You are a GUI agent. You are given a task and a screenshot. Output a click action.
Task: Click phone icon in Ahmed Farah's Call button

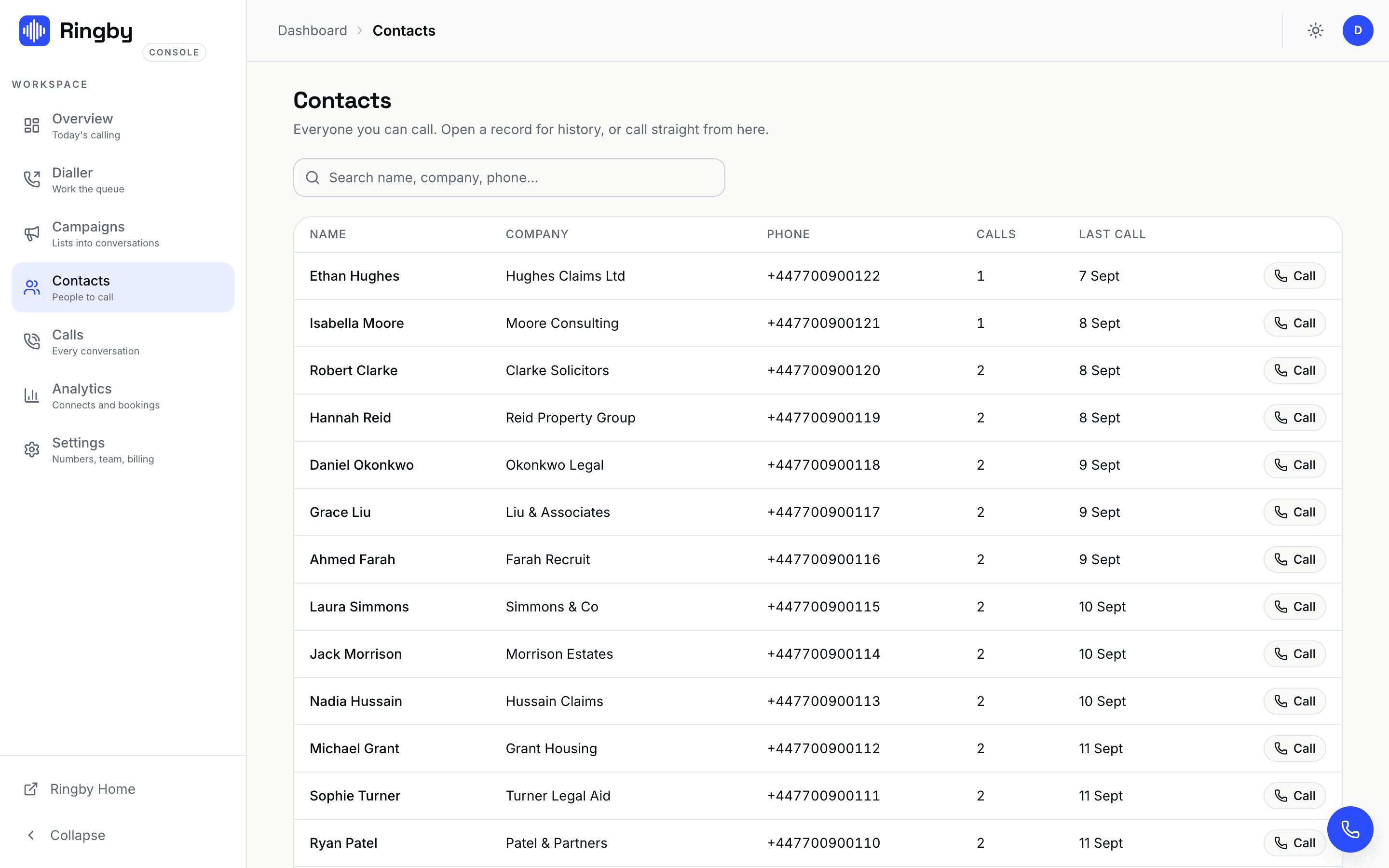click(1280, 559)
